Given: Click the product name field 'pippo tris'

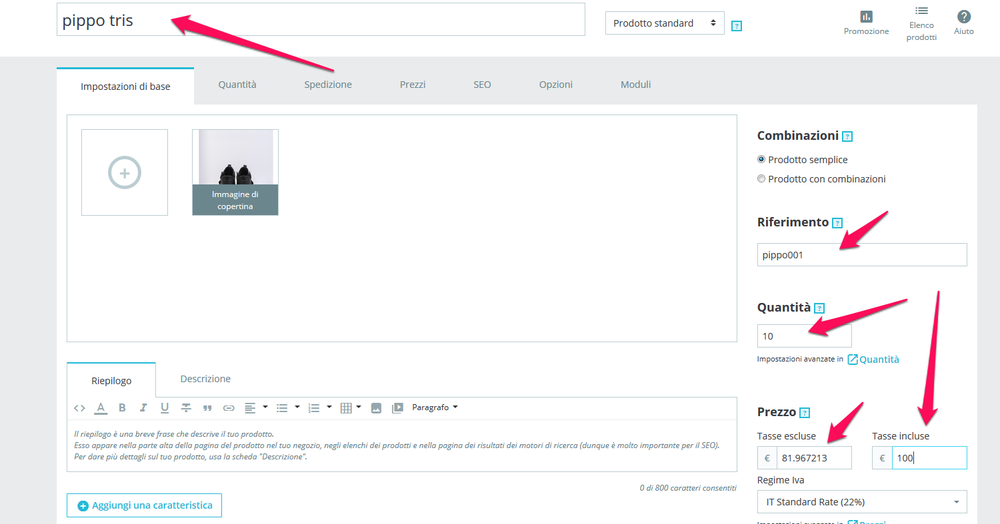Looking at the screenshot, I should click(321, 20).
